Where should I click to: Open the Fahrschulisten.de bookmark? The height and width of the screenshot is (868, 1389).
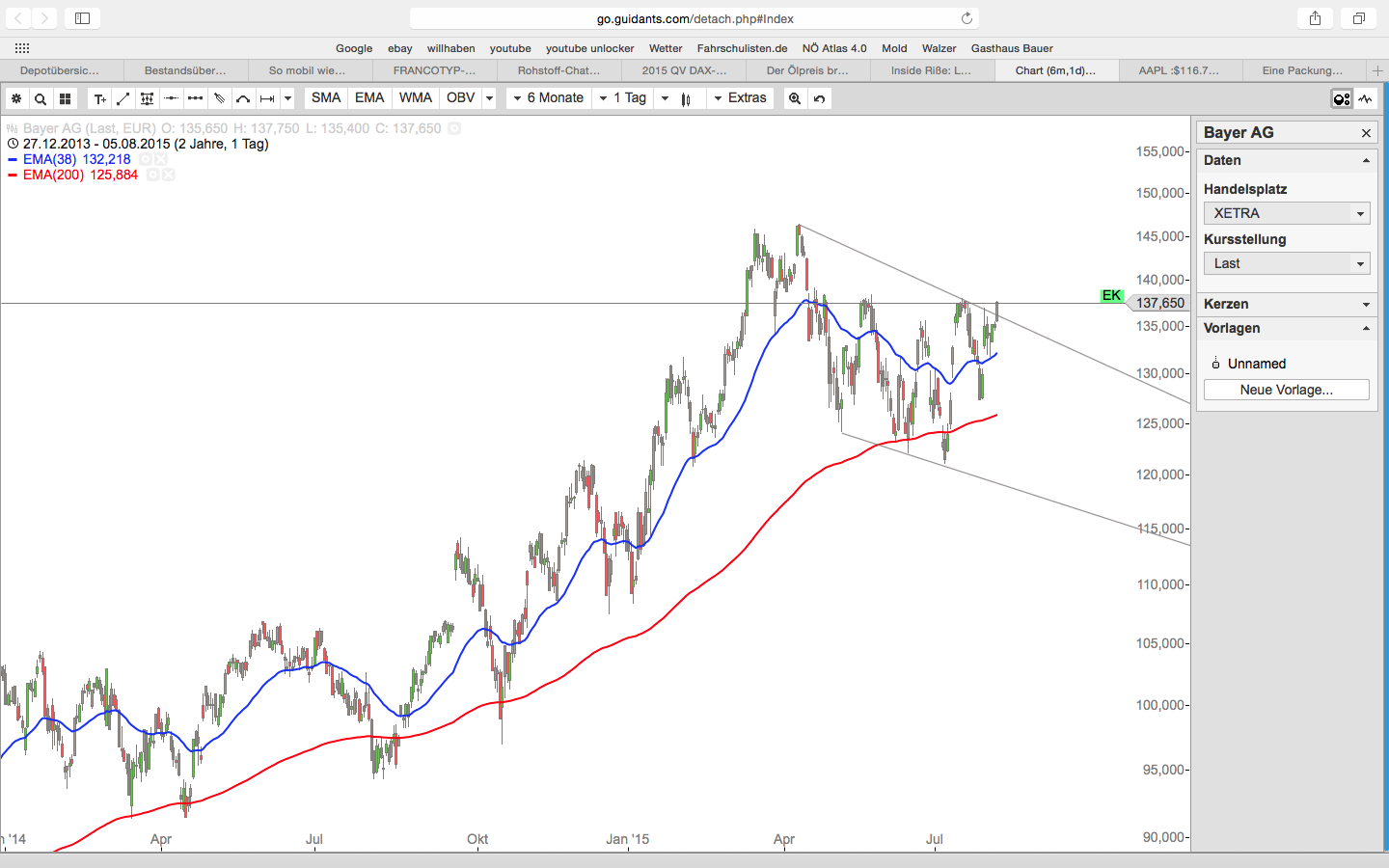[x=743, y=48]
